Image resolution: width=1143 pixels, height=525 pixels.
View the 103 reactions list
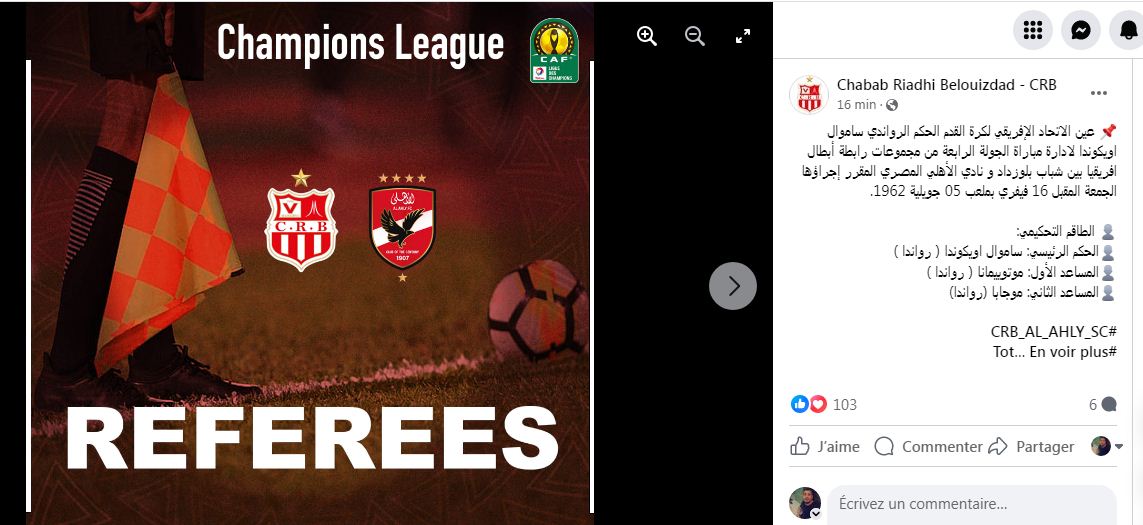pos(824,404)
